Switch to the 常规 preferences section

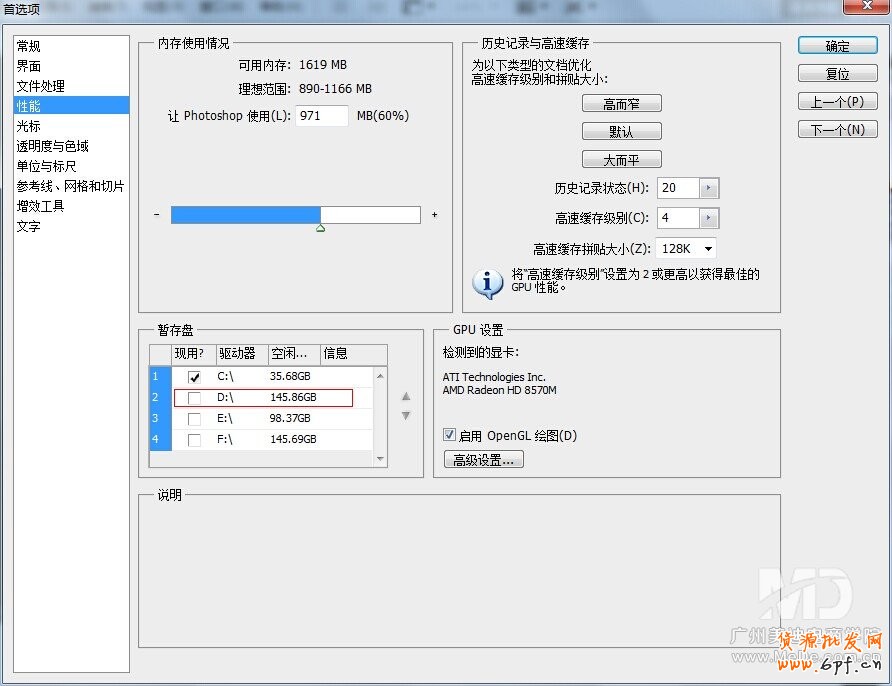[30, 47]
